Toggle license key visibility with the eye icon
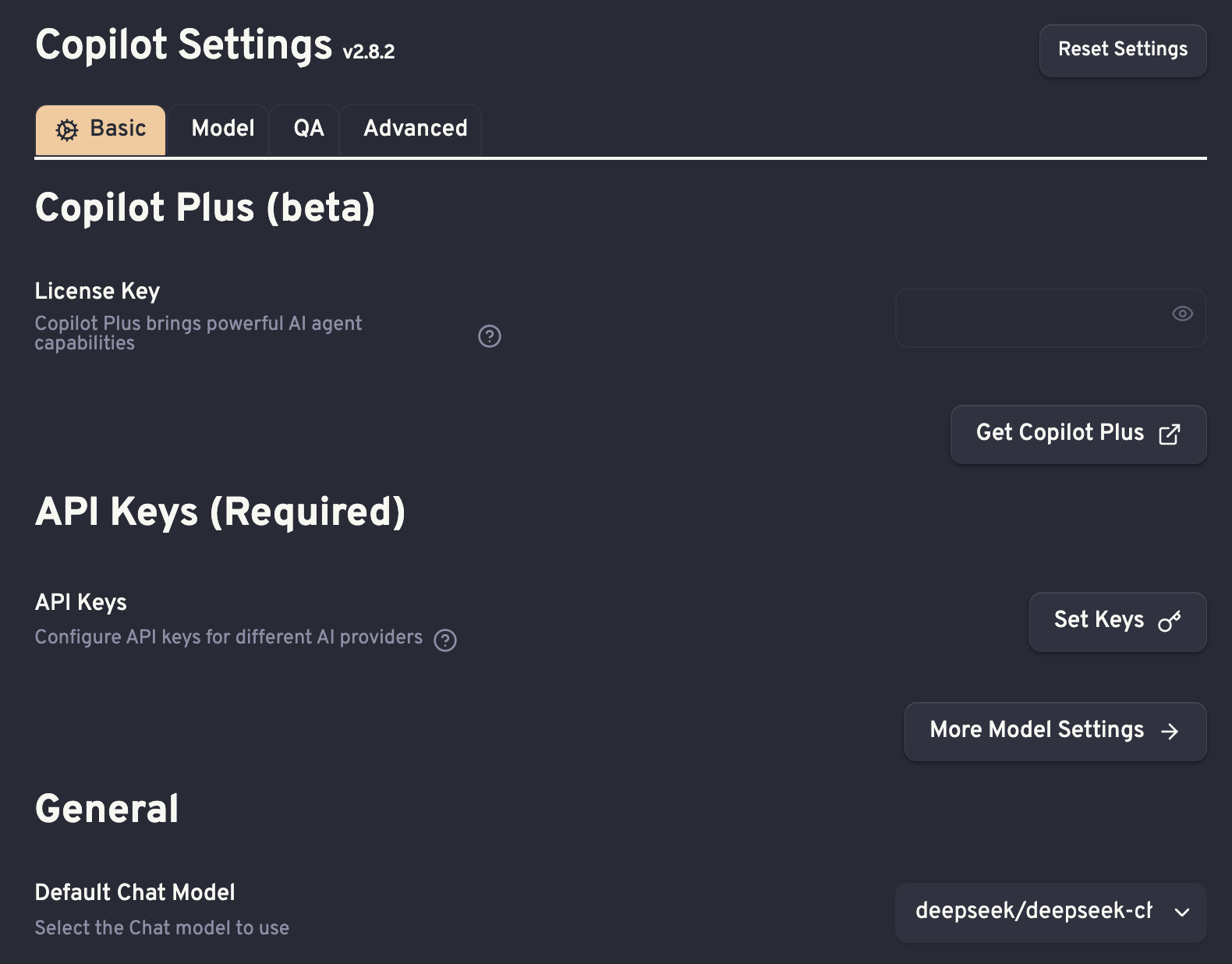 coord(1183,314)
